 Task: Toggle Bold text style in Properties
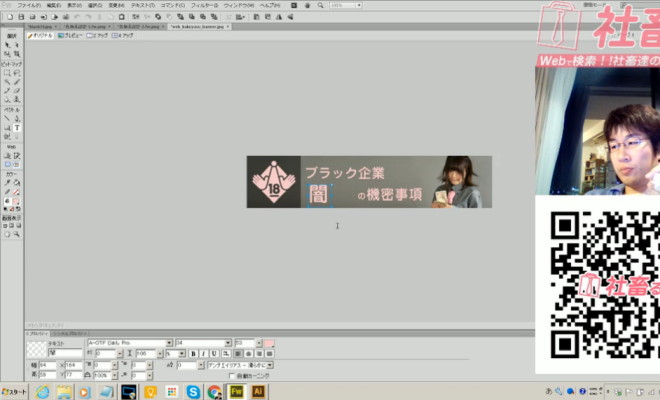(192, 353)
